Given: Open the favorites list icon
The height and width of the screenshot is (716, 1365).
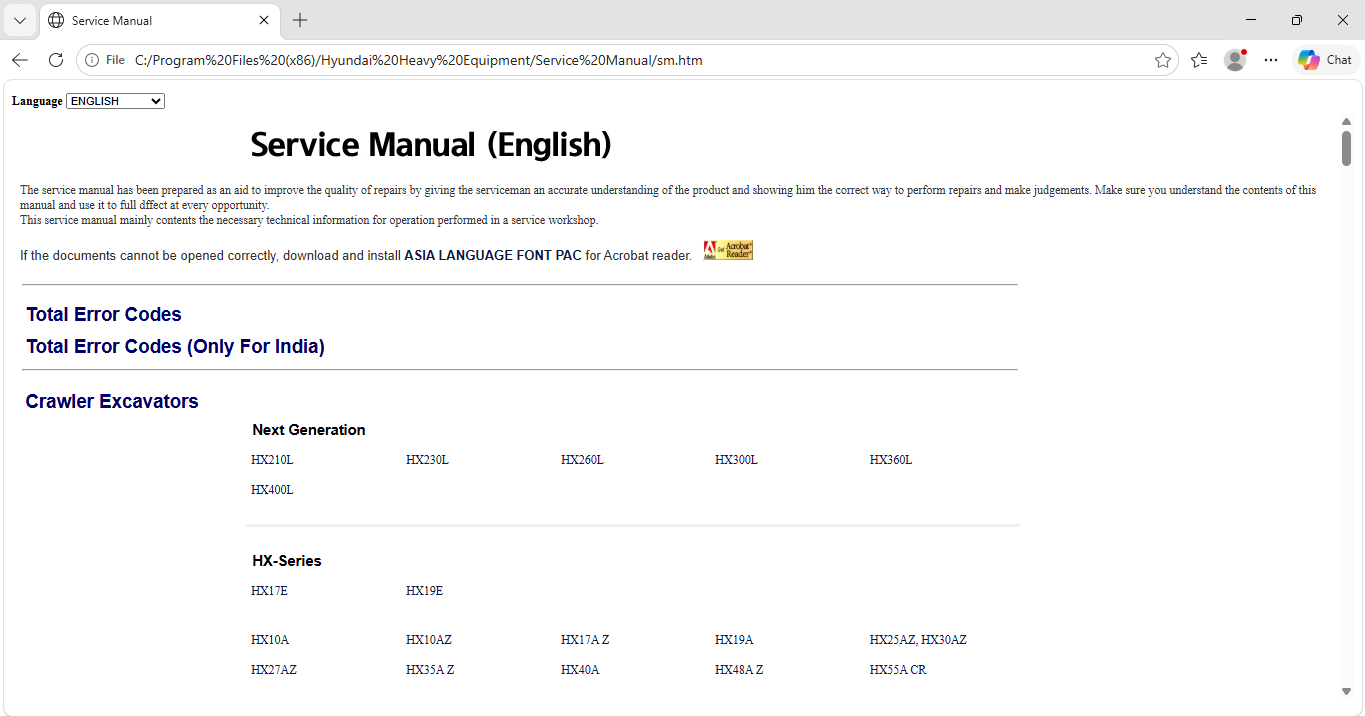Looking at the screenshot, I should click(1199, 60).
